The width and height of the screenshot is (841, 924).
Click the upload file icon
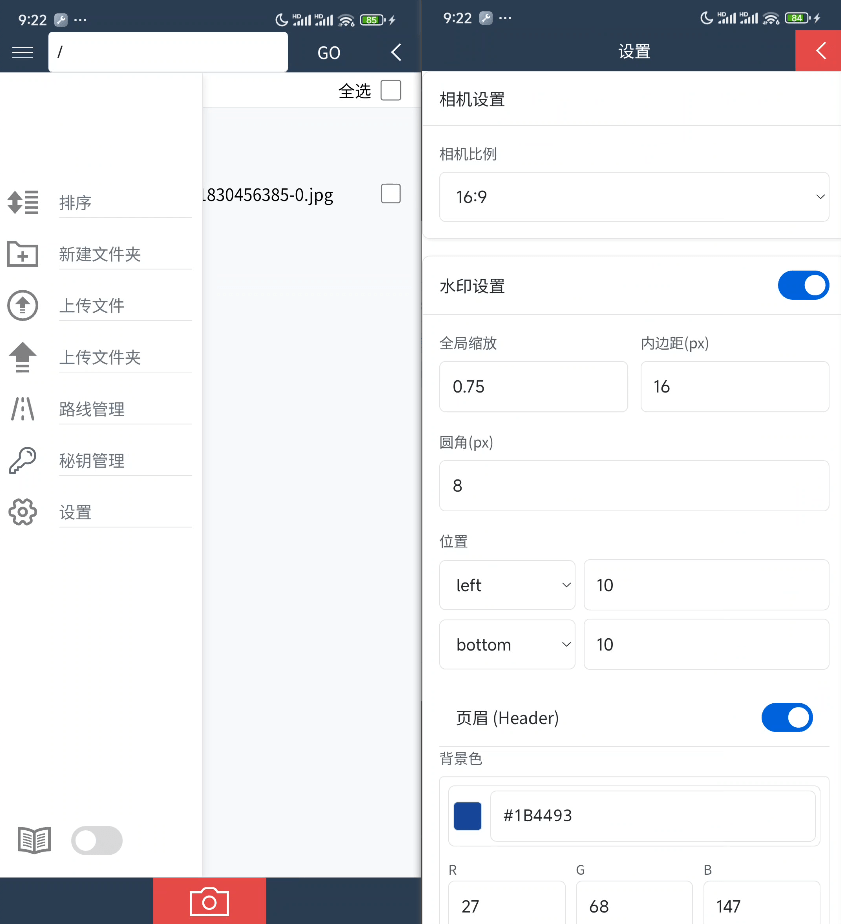[22, 305]
